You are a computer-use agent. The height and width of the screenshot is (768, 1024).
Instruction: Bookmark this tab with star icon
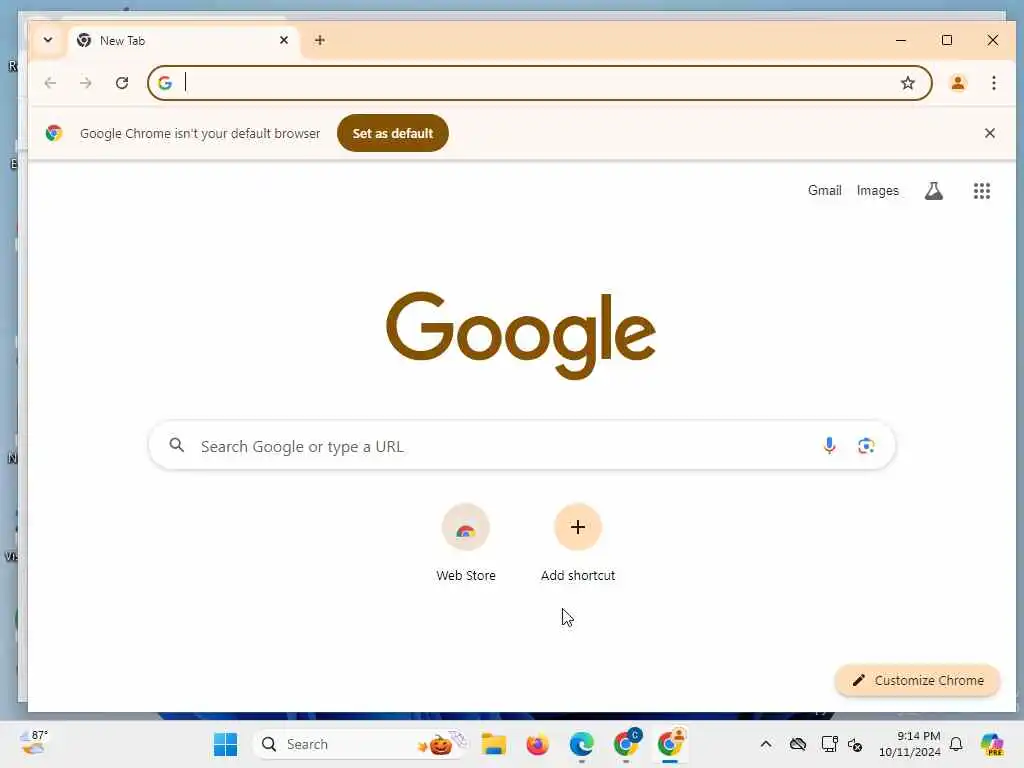(x=908, y=83)
